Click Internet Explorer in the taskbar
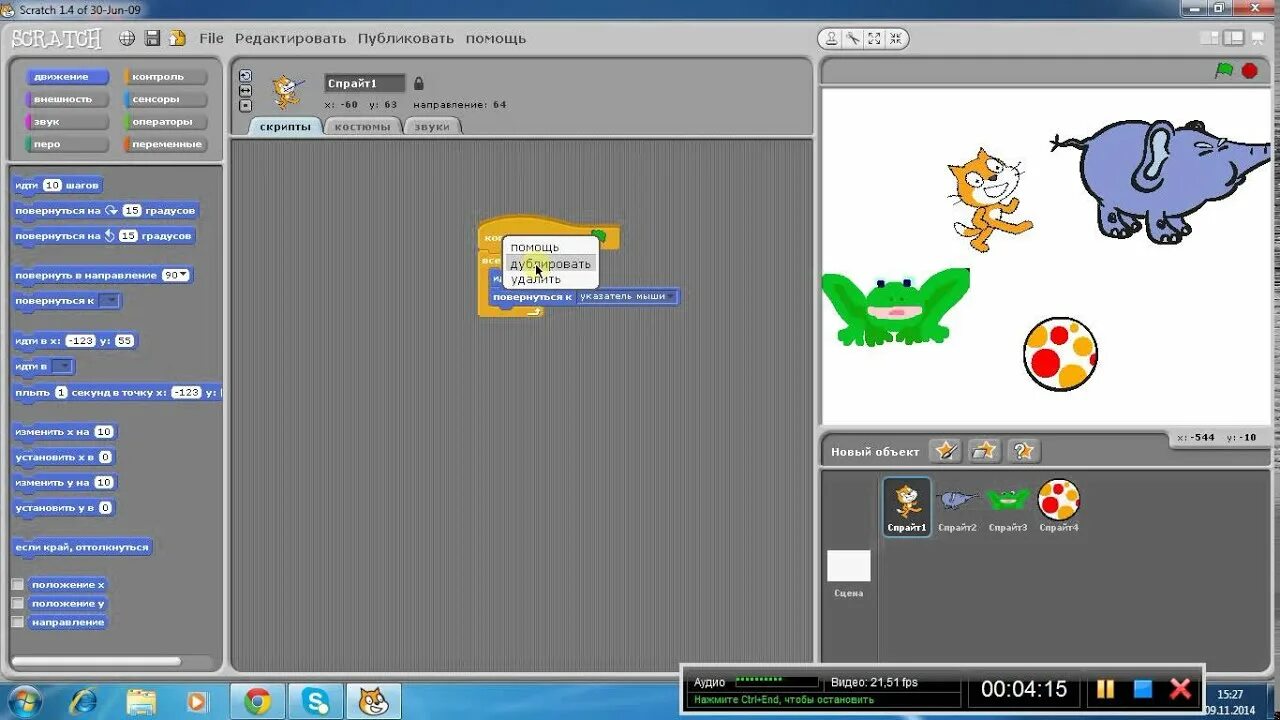The width and height of the screenshot is (1280, 720). point(84,701)
